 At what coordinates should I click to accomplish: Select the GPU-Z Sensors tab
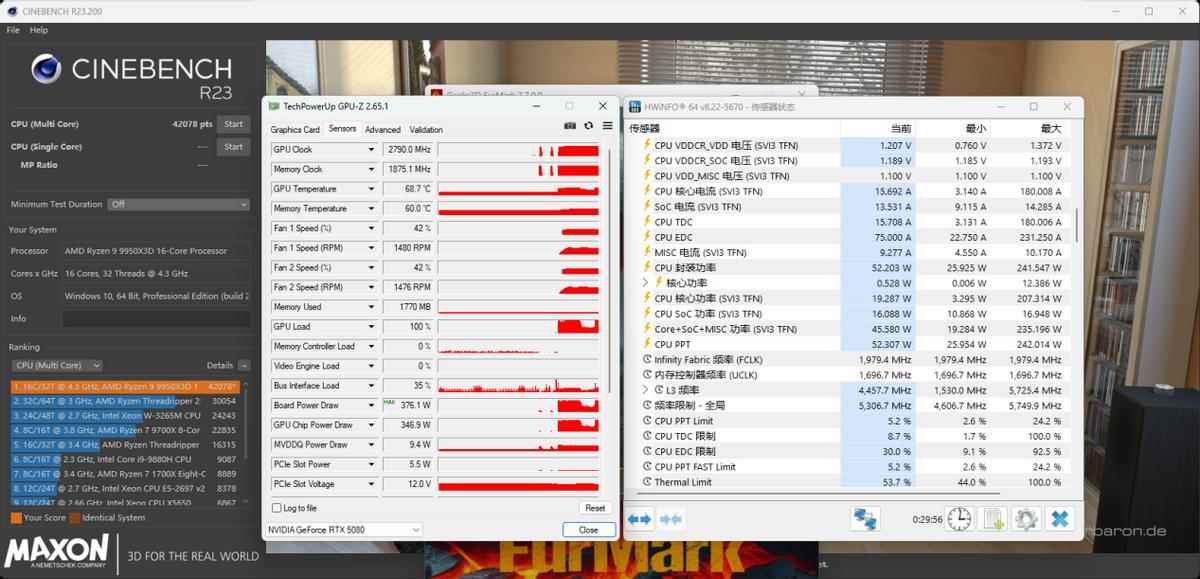pos(342,129)
